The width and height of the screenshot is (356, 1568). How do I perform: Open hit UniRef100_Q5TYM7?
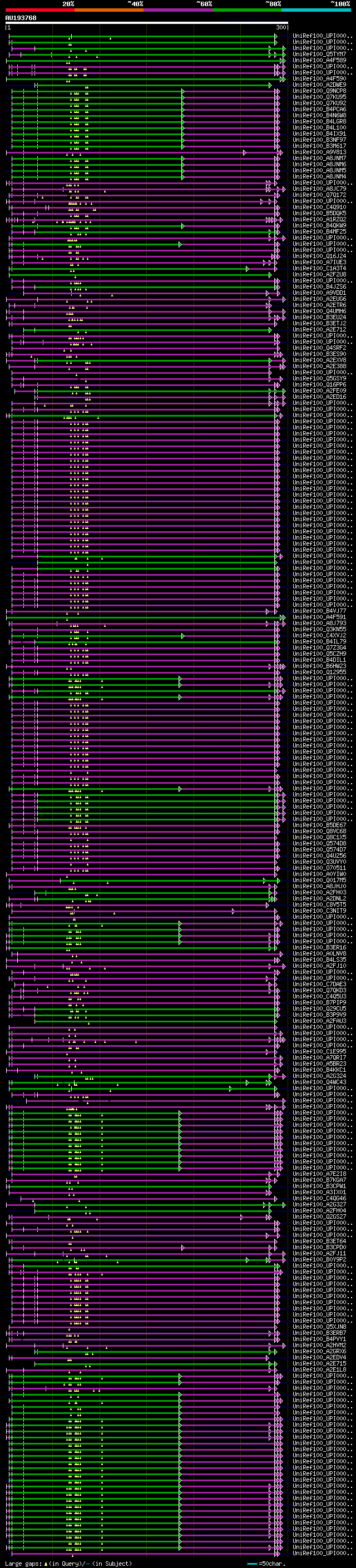[x=319, y=54]
